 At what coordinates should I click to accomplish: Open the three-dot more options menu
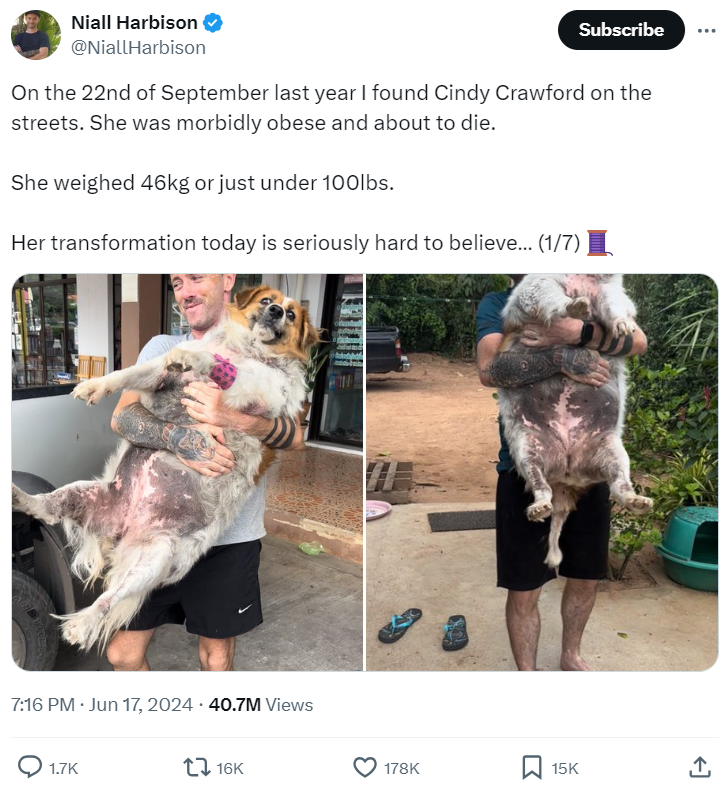(x=706, y=31)
